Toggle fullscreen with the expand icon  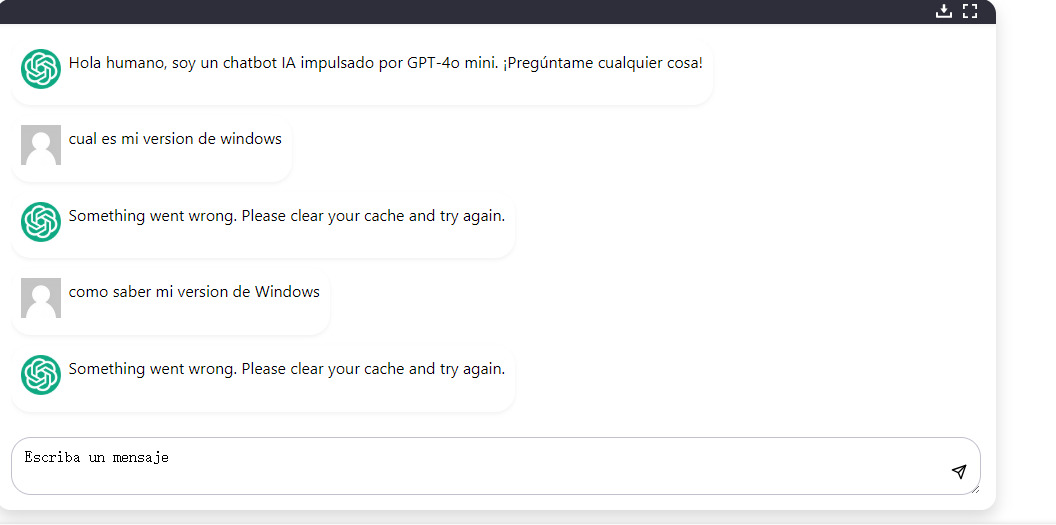point(969,11)
